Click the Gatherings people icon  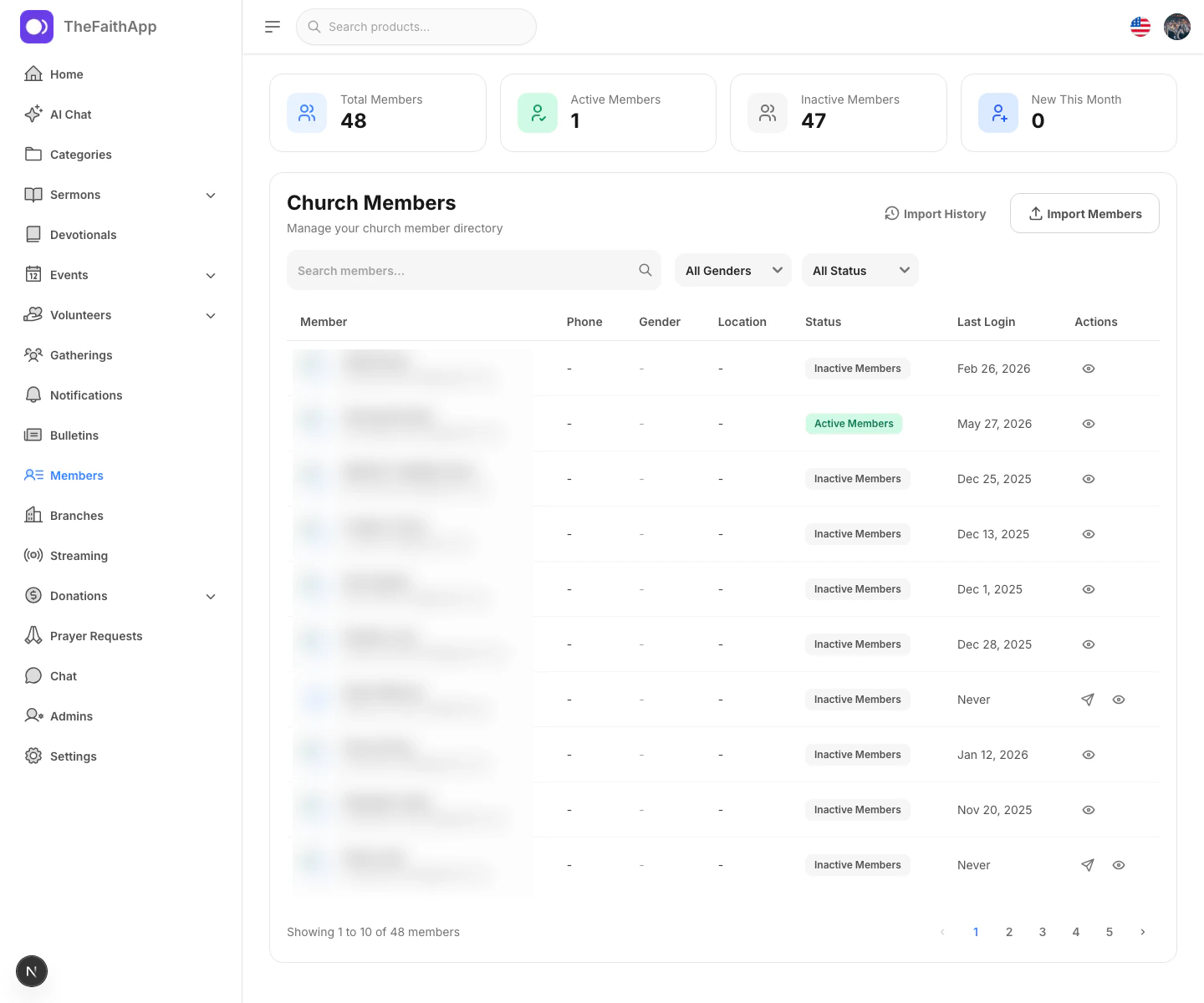click(x=33, y=354)
